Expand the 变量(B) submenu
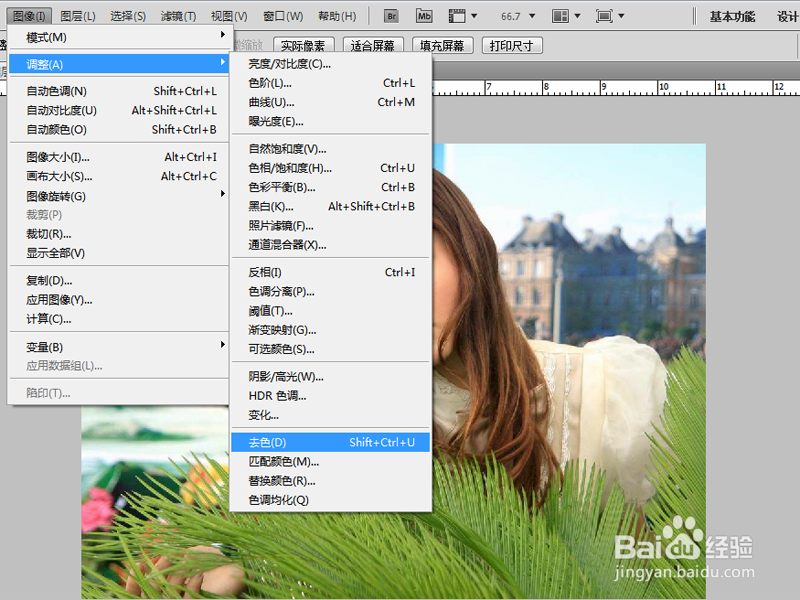This screenshot has height=600, width=800. tap(118, 347)
